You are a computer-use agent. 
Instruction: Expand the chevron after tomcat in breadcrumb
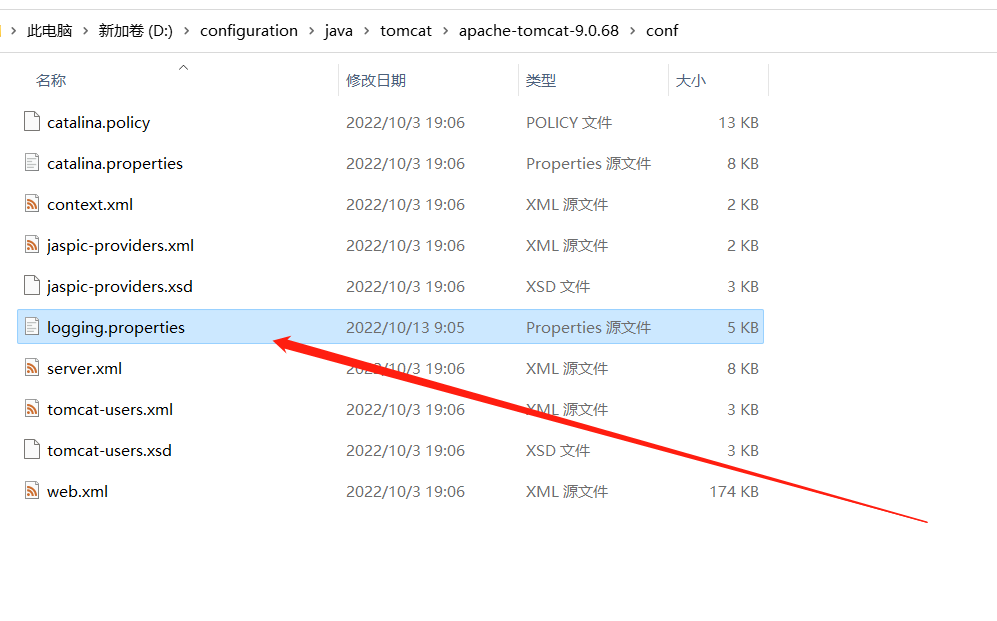coord(446,31)
